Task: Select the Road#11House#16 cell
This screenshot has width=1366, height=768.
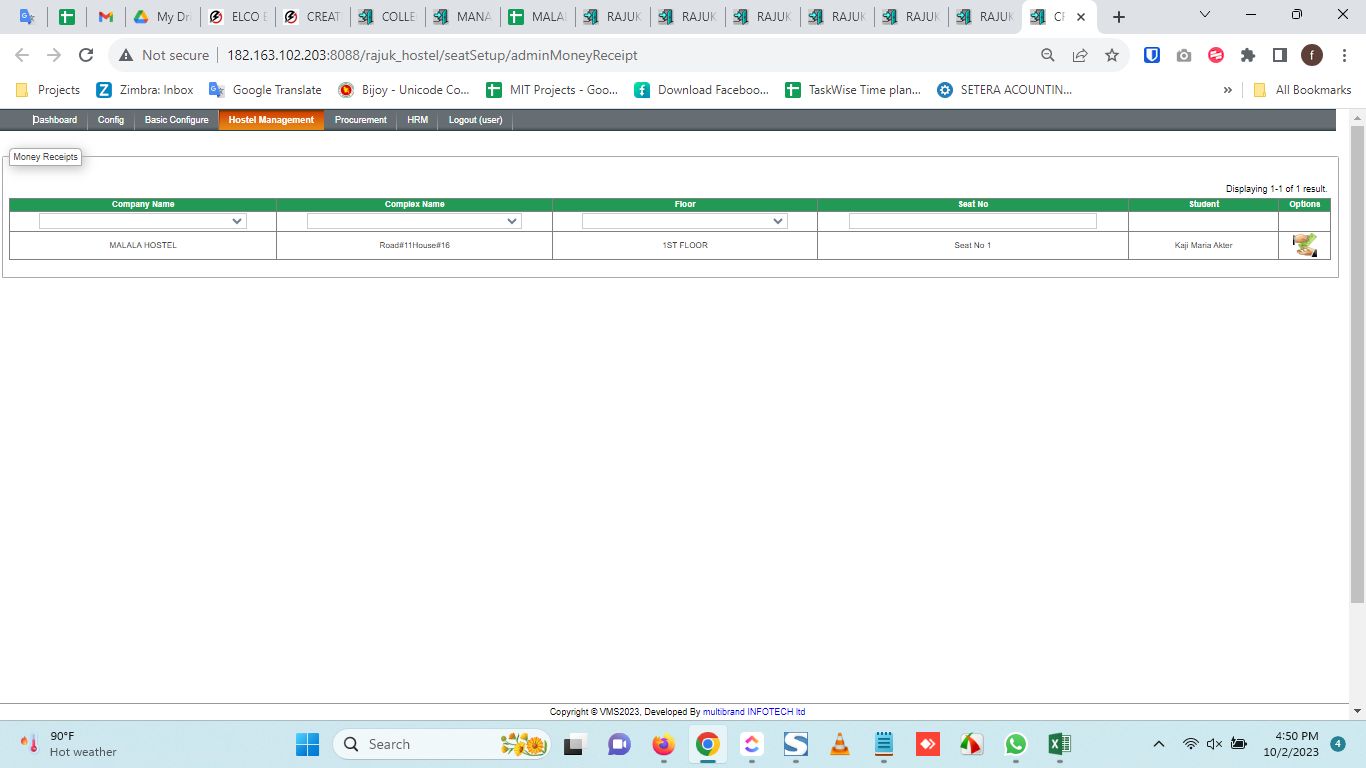Action: pyautogui.click(x=414, y=245)
